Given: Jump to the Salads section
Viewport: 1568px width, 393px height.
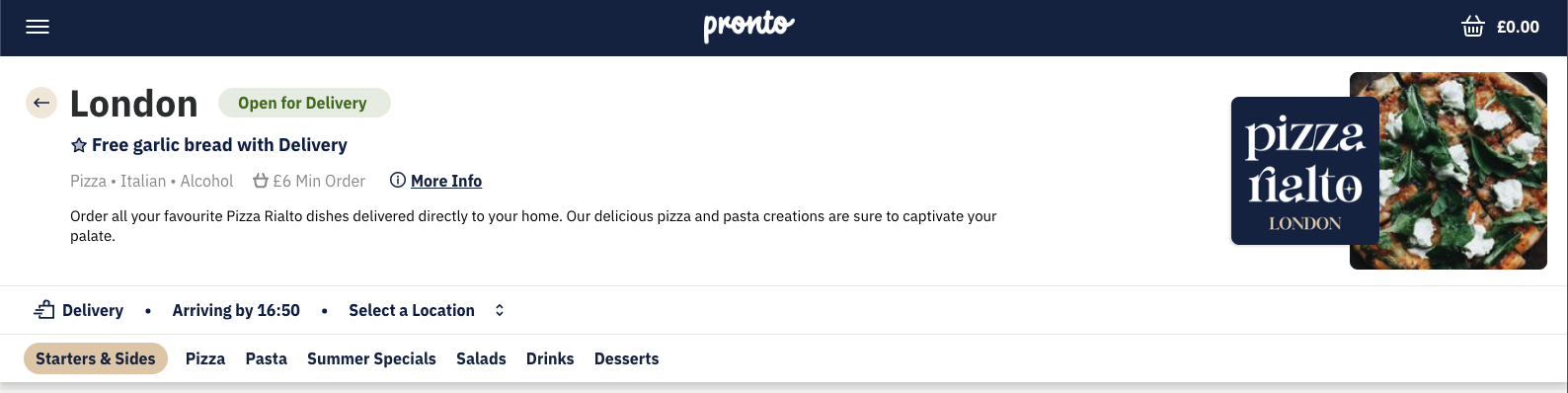Looking at the screenshot, I should (481, 358).
